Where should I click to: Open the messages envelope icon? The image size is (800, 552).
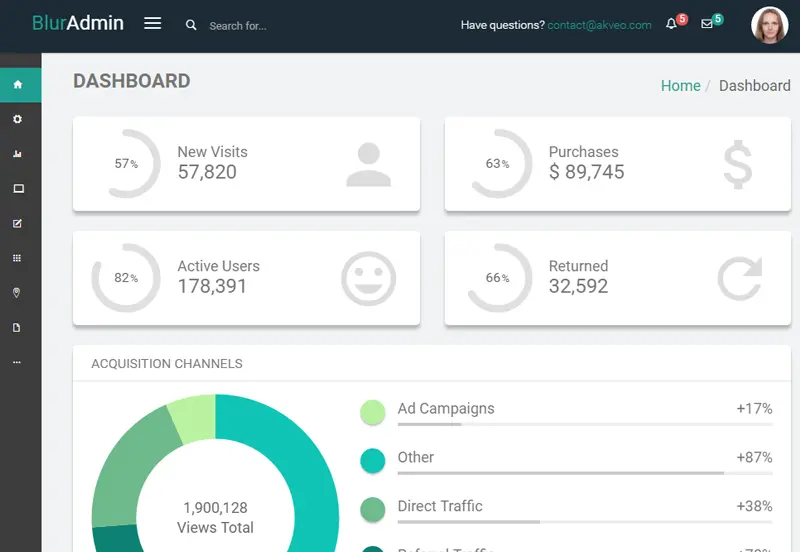707,23
